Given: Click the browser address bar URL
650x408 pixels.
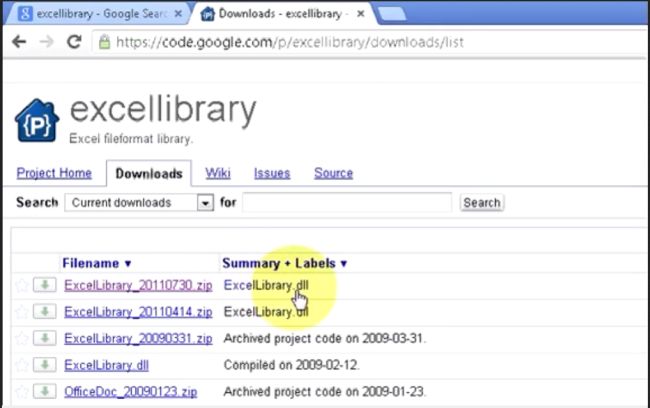Looking at the screenshot, I should [x=290, y=42].
